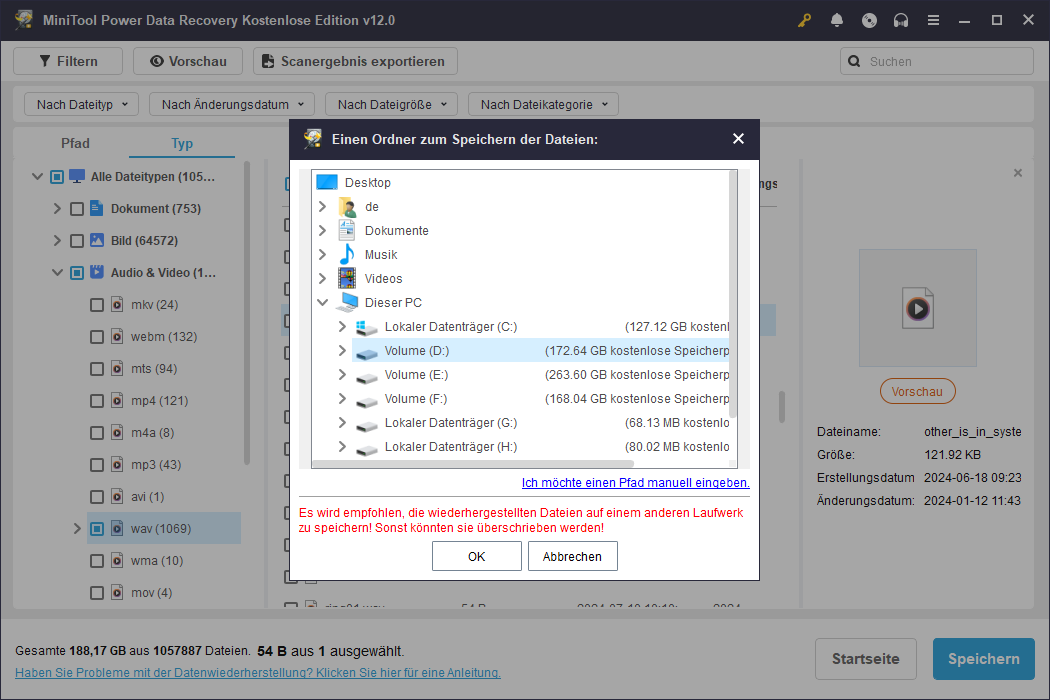Click the Vorschau toolbar button
The width and height of the screenshot is (1050, 700).
(x=188, y=61)
